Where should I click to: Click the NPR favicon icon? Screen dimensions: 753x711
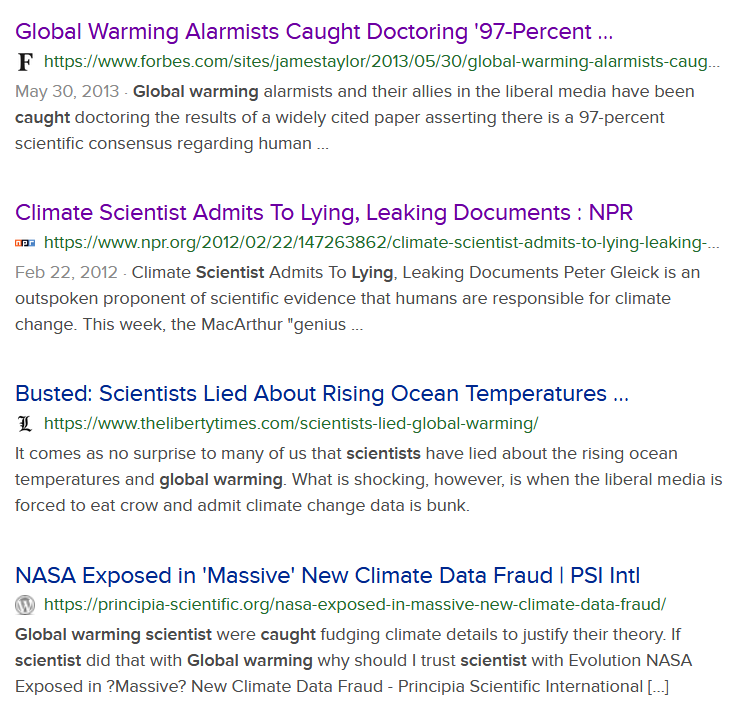25,243
